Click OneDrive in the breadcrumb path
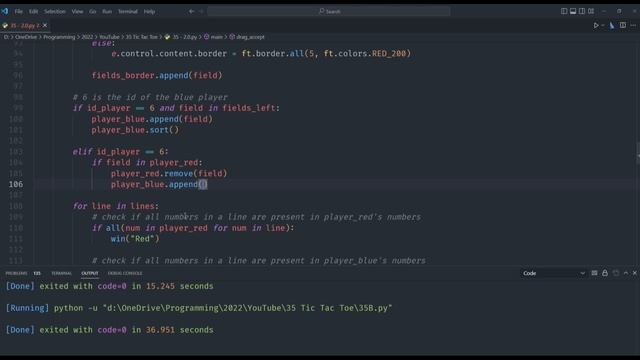 [26, 37]
